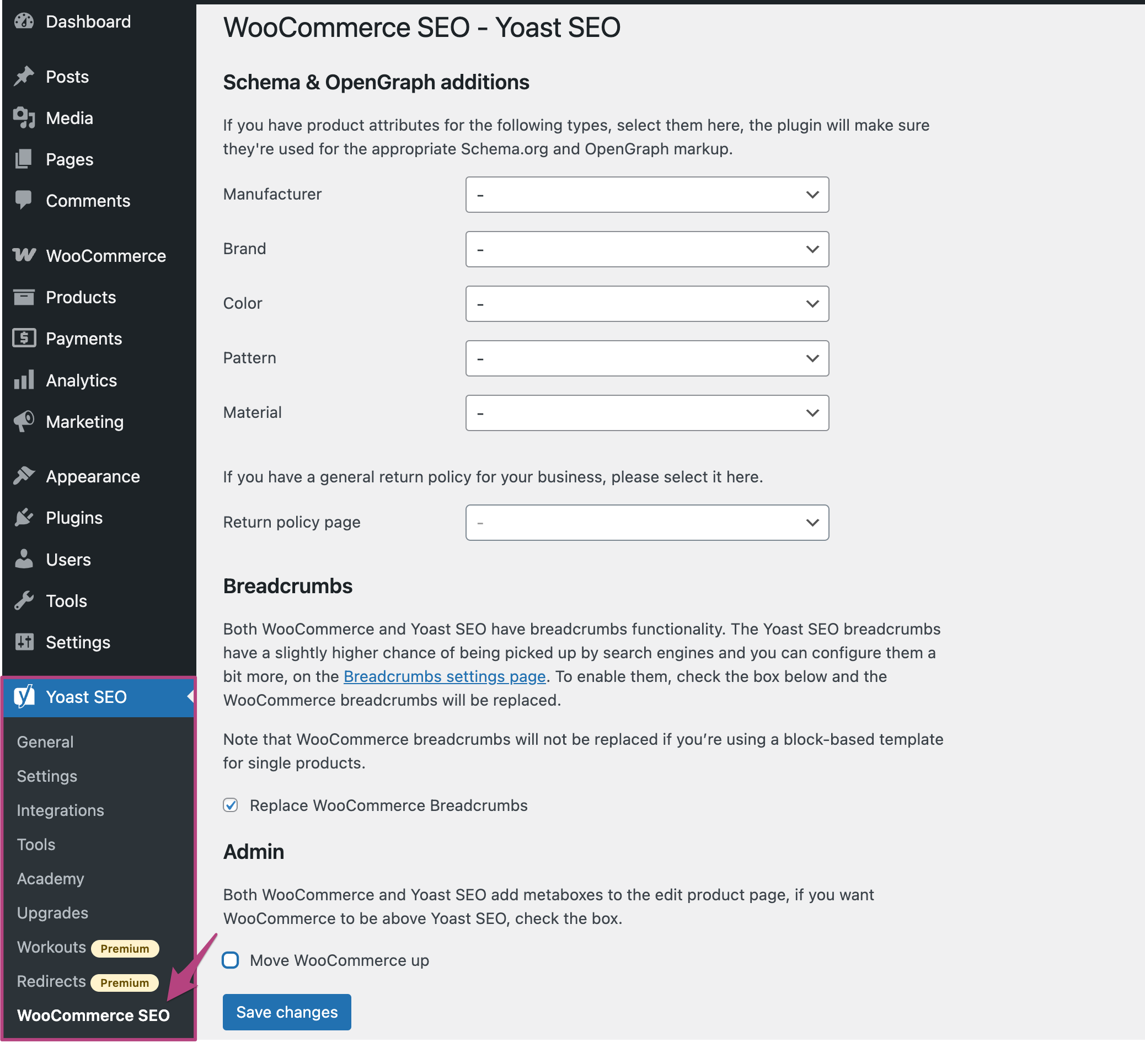Click the Posts pushpin icon
This screenshot has height=1064, width=1145.
point(24,77)
